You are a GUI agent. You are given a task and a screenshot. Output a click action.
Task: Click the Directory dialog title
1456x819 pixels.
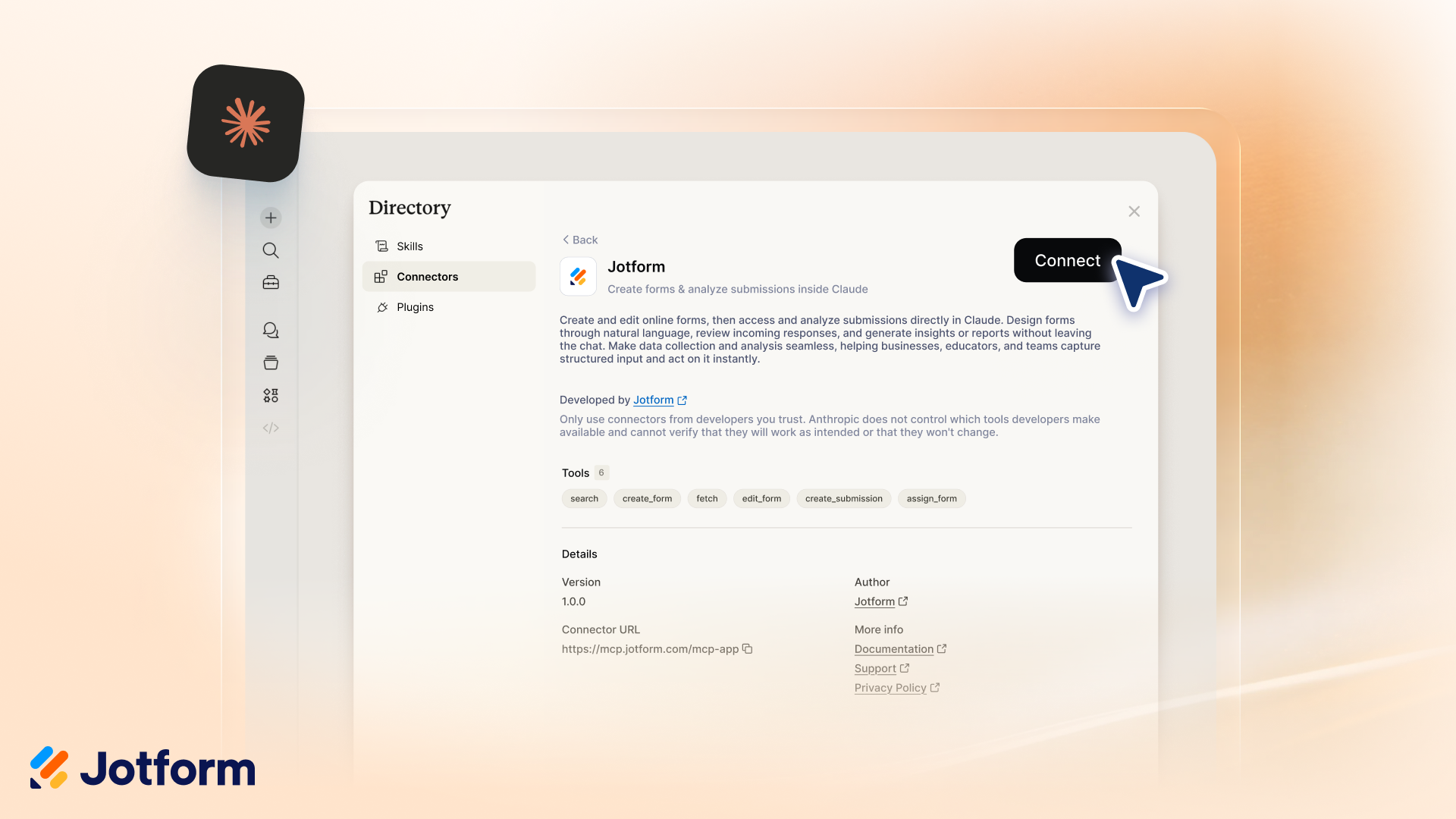tap(409, 208)
